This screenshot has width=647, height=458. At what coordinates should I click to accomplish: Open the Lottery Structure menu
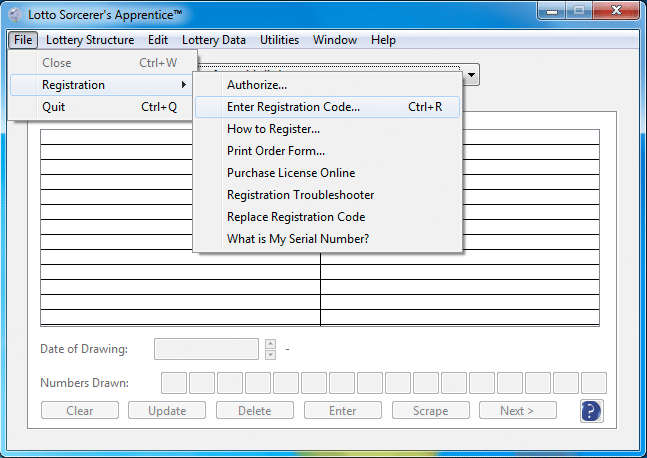coord(90,40)
